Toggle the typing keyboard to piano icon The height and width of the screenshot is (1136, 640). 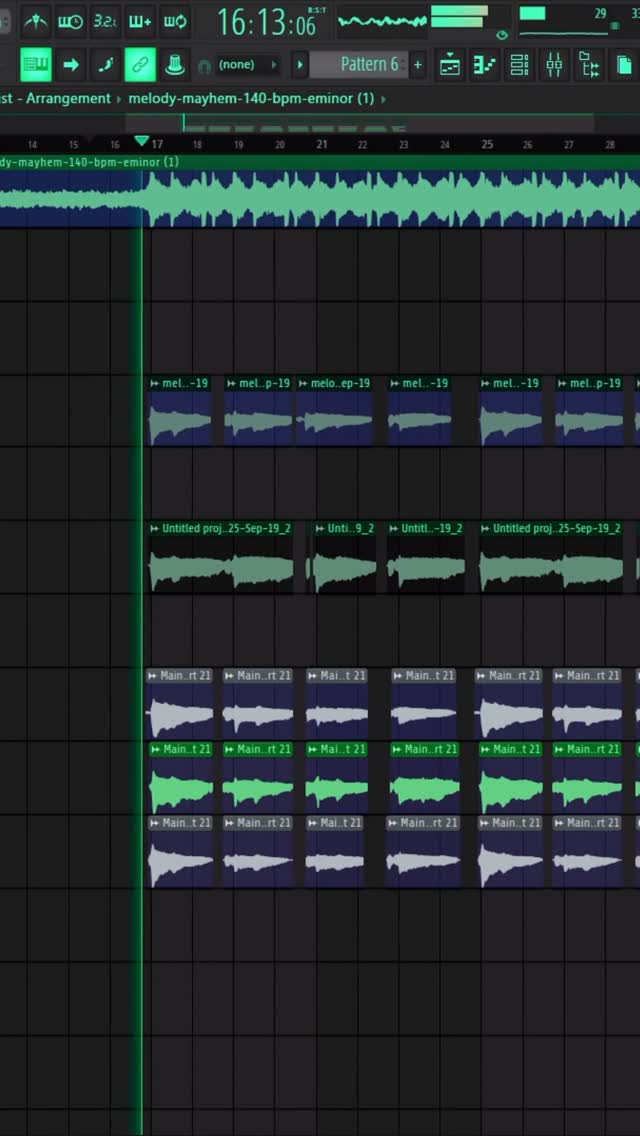(x=36, y=65)
